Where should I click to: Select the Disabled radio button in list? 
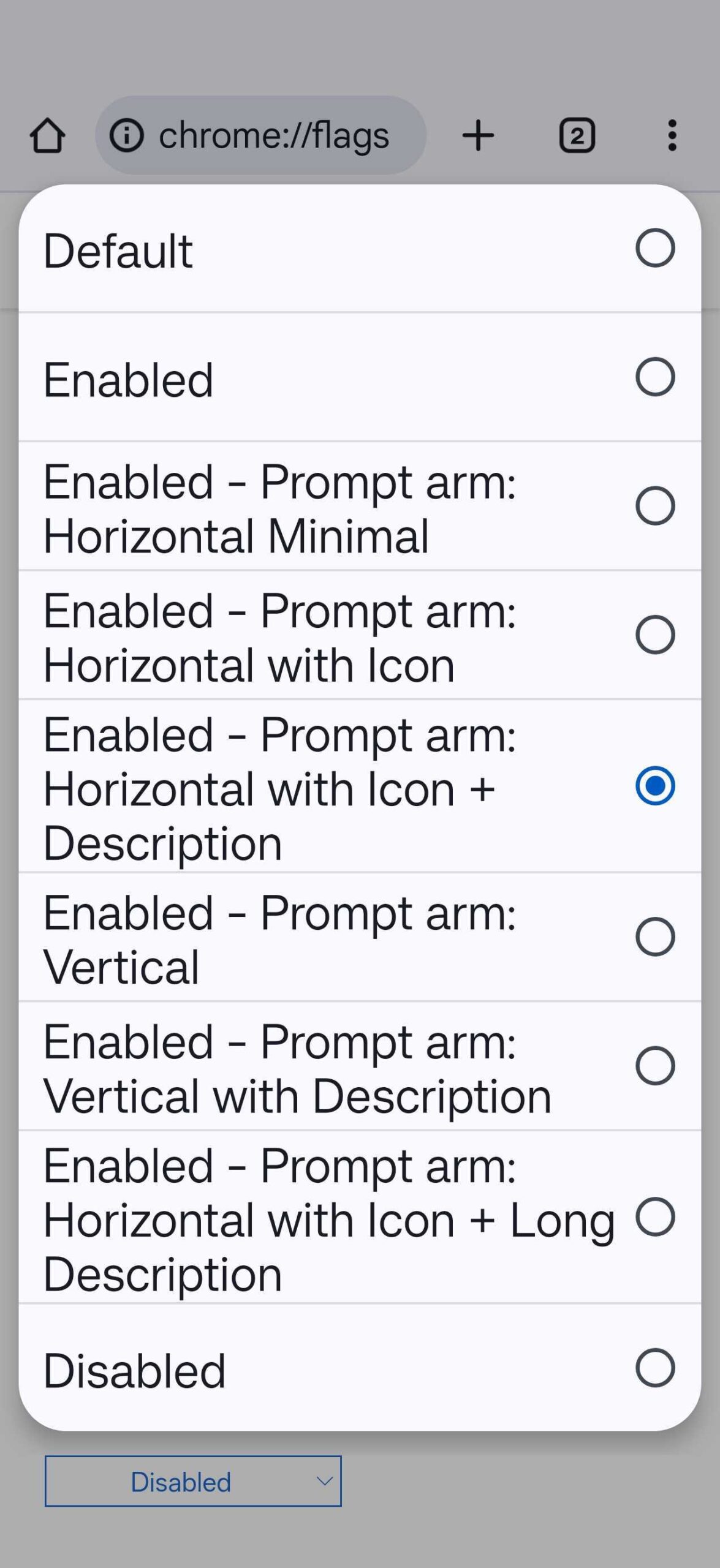pos(655,1367)
